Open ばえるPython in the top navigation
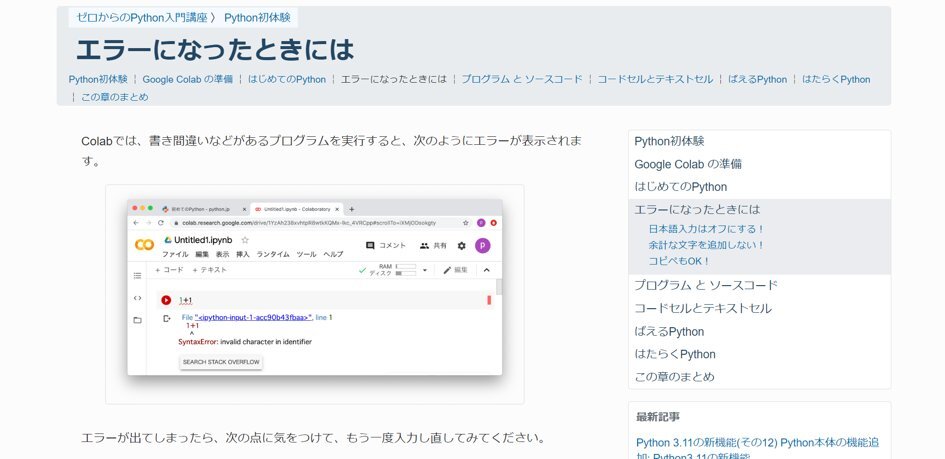The width and height of the screenshot is (945, 459). pos(757,79)
